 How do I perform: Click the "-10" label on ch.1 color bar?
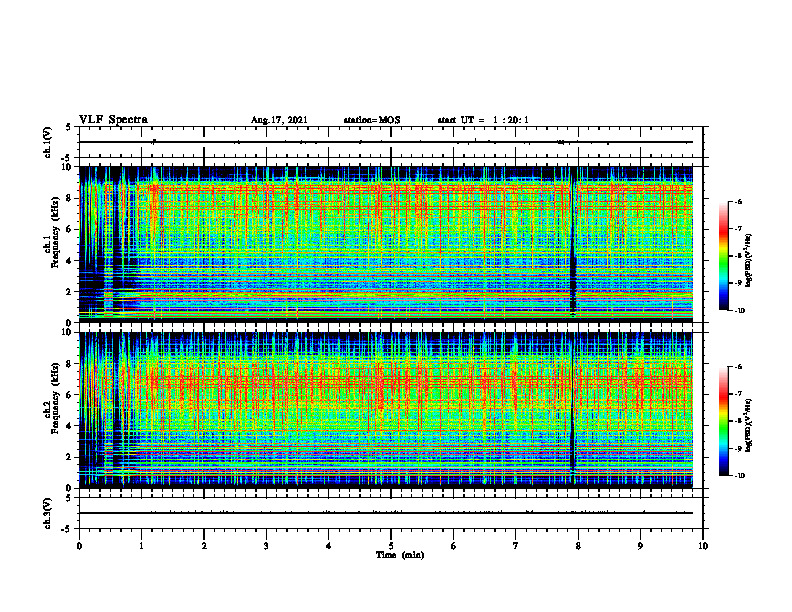739,311
